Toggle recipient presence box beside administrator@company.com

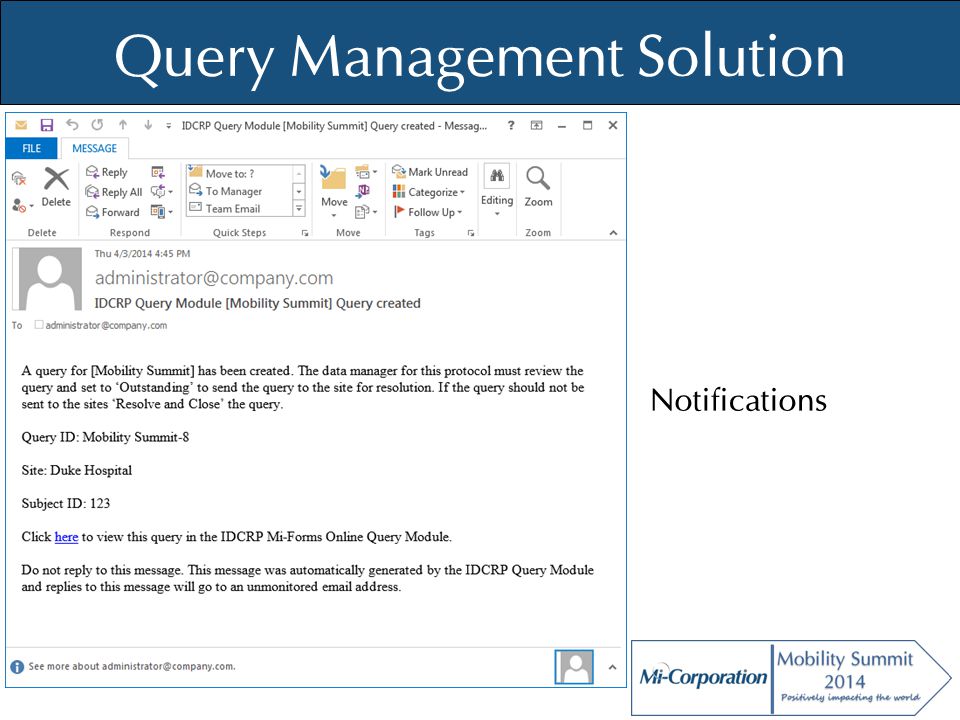coord(39,324)
